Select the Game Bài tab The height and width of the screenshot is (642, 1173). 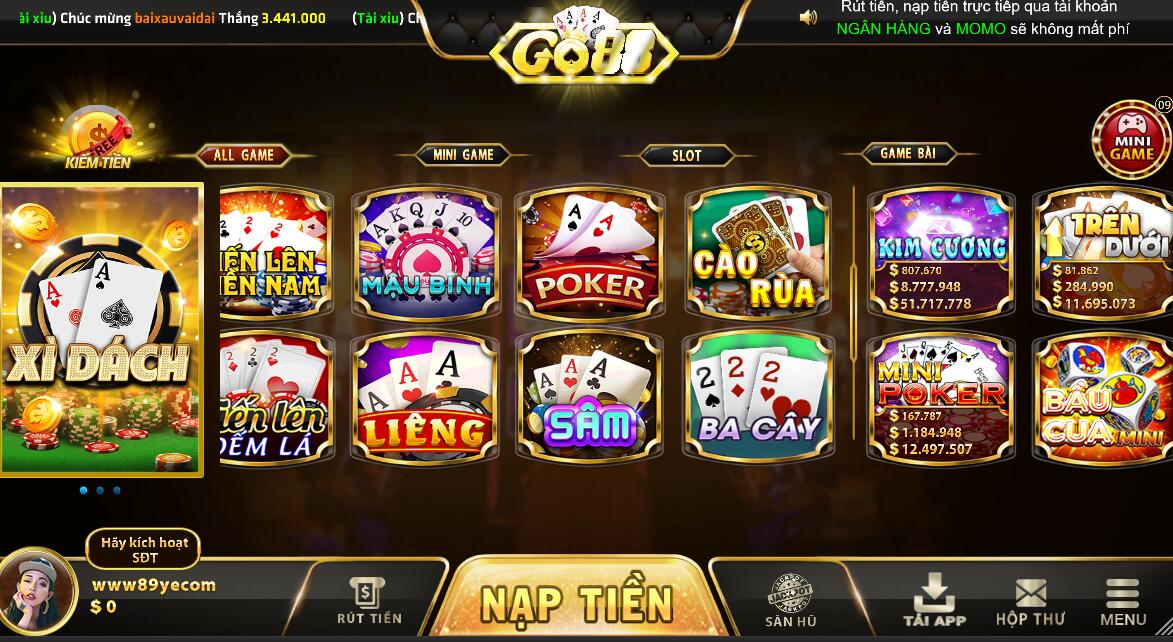[x=907, y=153]
